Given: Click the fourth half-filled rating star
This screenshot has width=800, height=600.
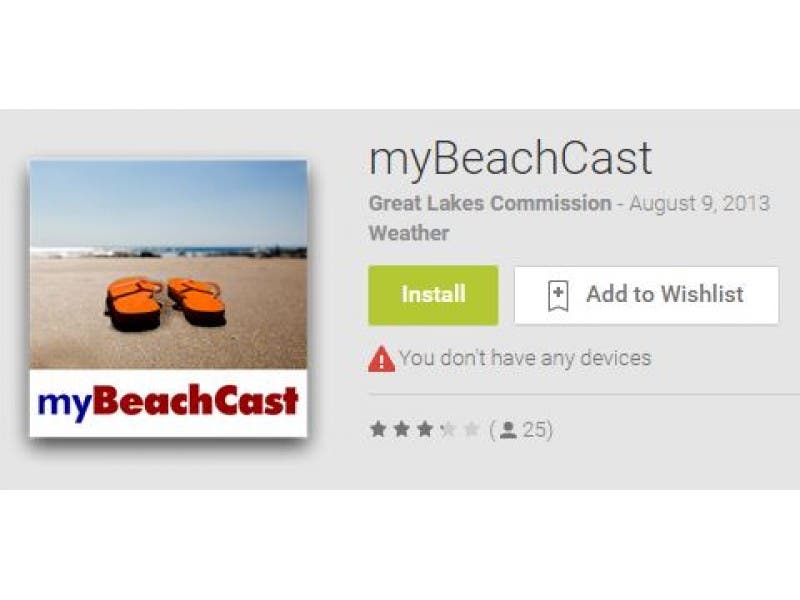Looking at the screenshot, I should pyautogui.click(x=448, y=429).
